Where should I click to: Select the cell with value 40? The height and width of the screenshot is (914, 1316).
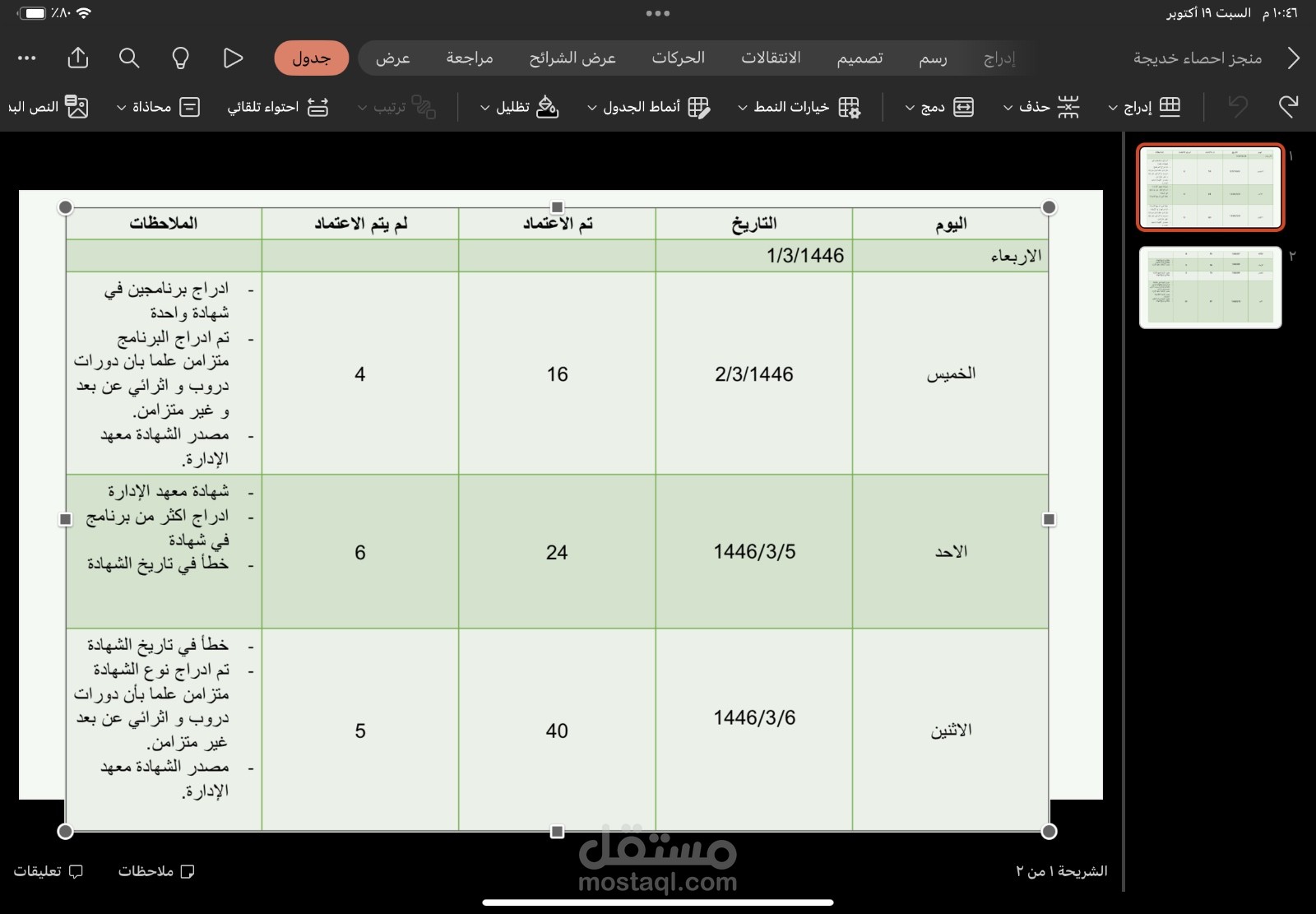point(558,731)
